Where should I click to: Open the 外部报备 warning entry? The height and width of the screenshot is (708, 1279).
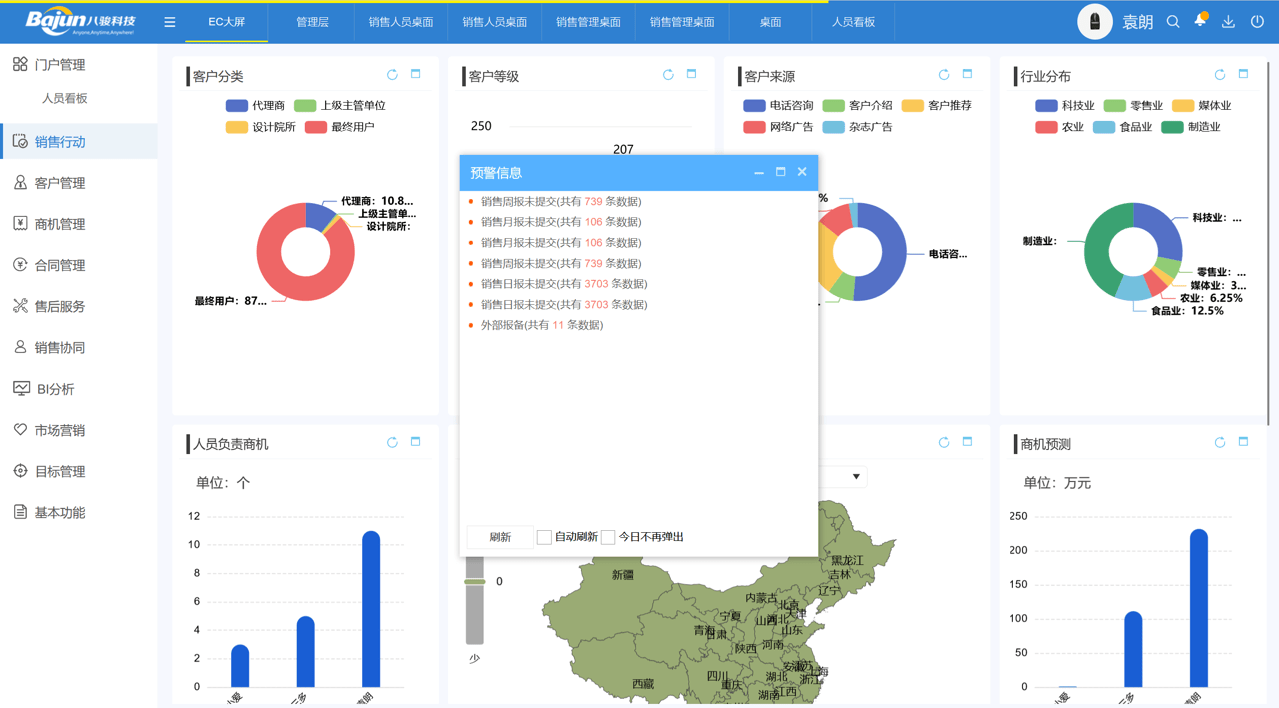pyautogui.click(x=534, y=325)
